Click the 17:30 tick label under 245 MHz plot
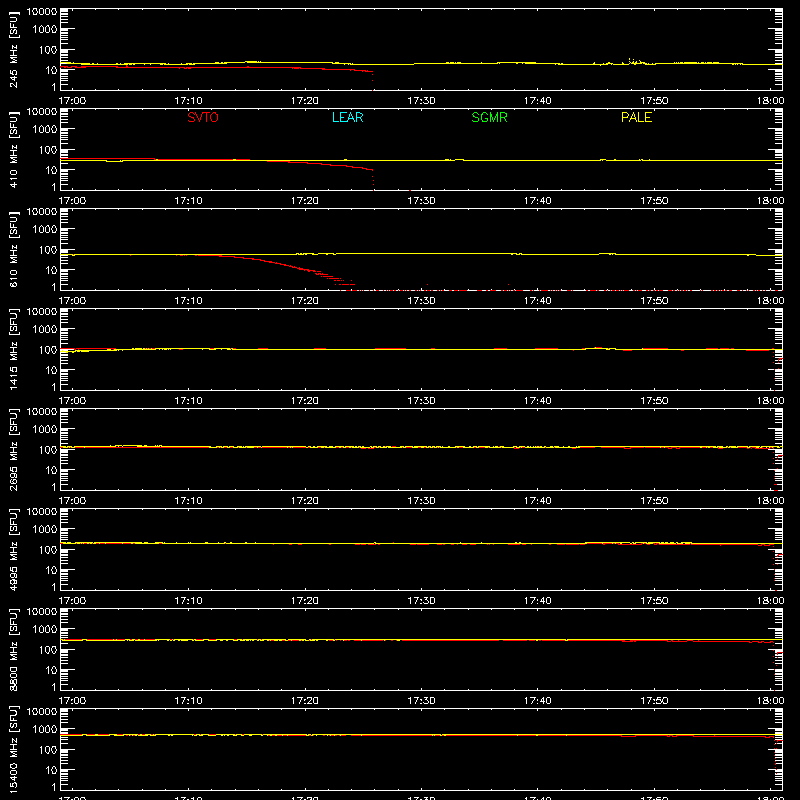 421,101
